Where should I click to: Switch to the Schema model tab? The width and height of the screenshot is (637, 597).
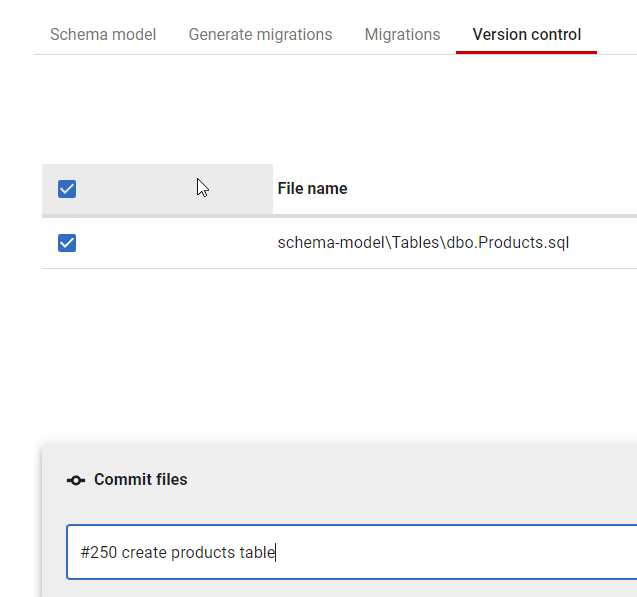[103, 34]
